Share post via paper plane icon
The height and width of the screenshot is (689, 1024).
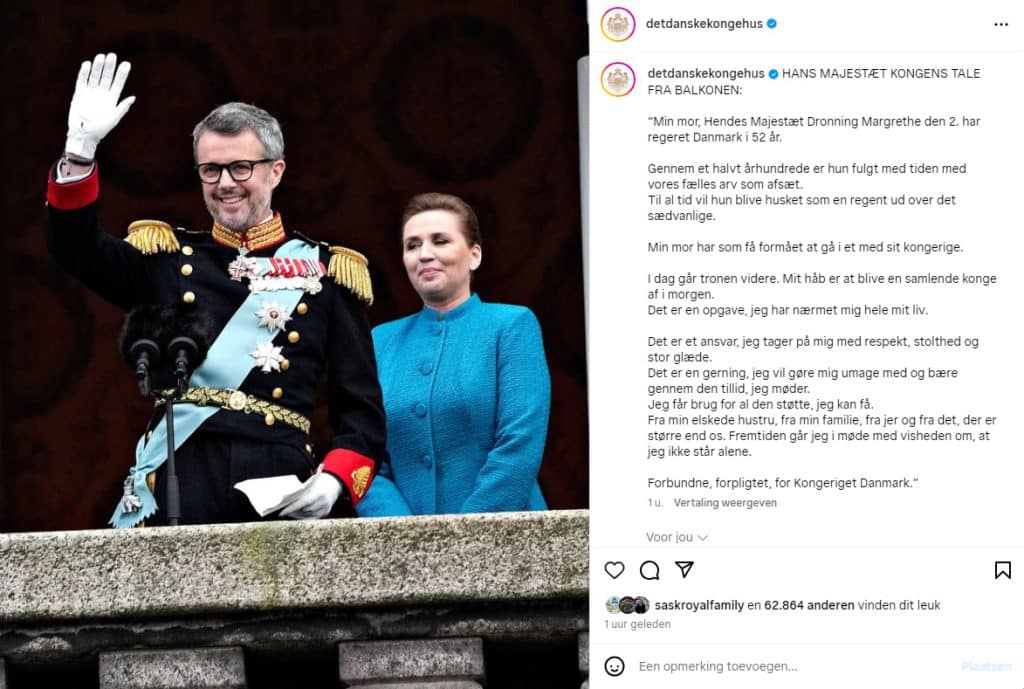point(684,569)
